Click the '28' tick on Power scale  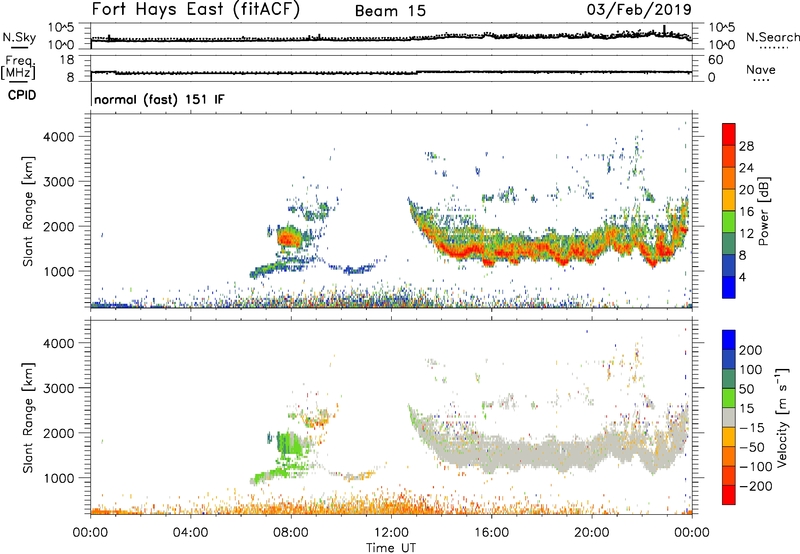click(746, 146)
